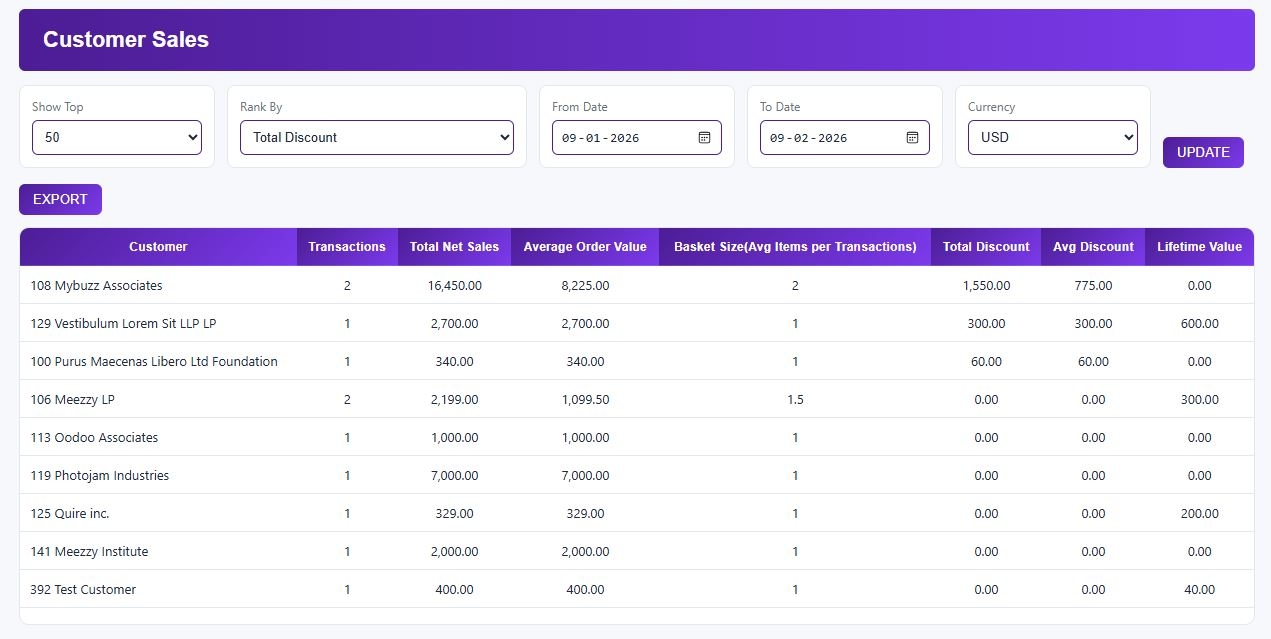Open the Rank By dropdown
Viewport: 1271px width, 639px height.
coord(376,137)
